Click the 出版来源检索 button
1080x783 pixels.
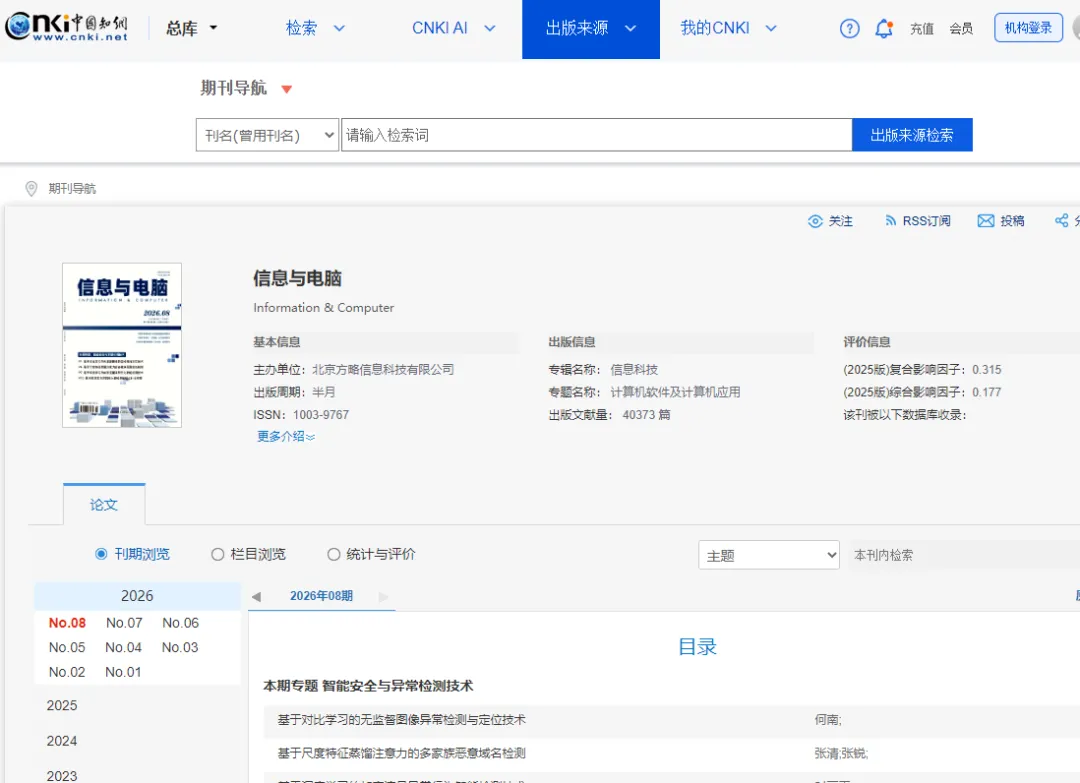(912, 135)
